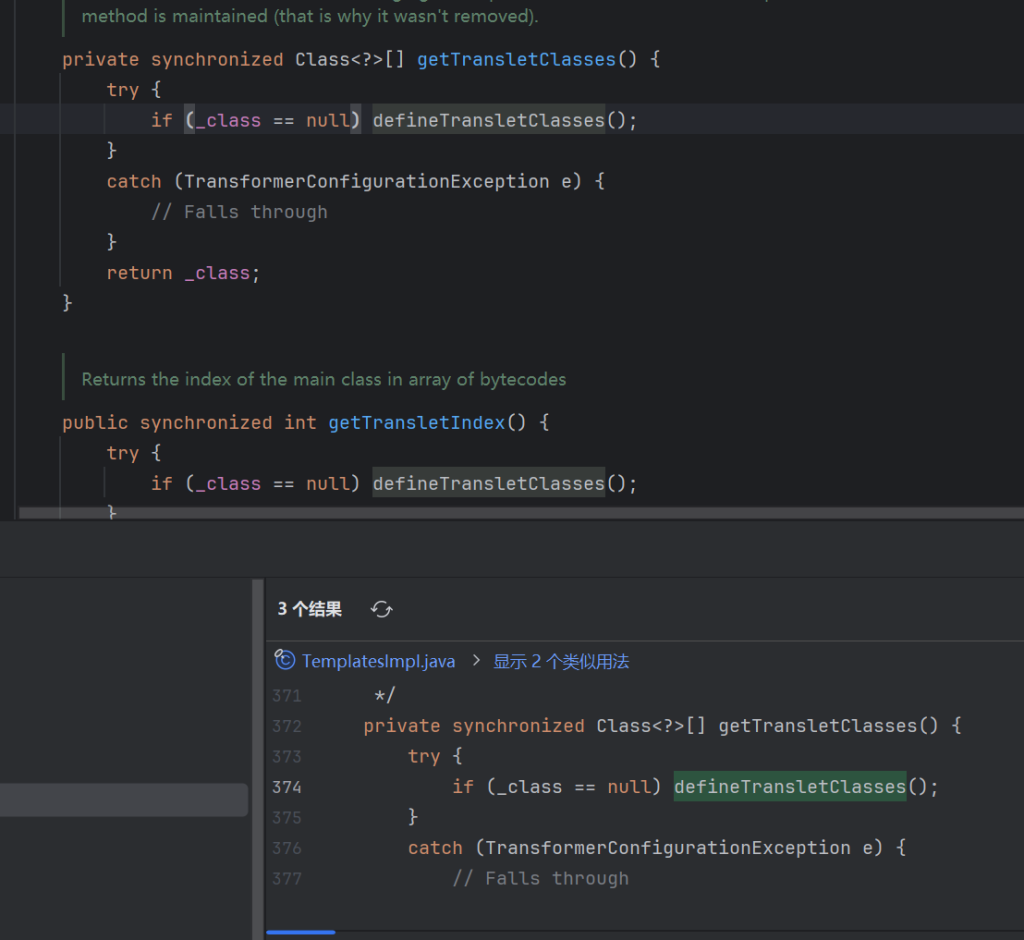Click the return _class statement
Image resolution: width=1024 pixels, height=940 pixels.
(x=183, y=273)
